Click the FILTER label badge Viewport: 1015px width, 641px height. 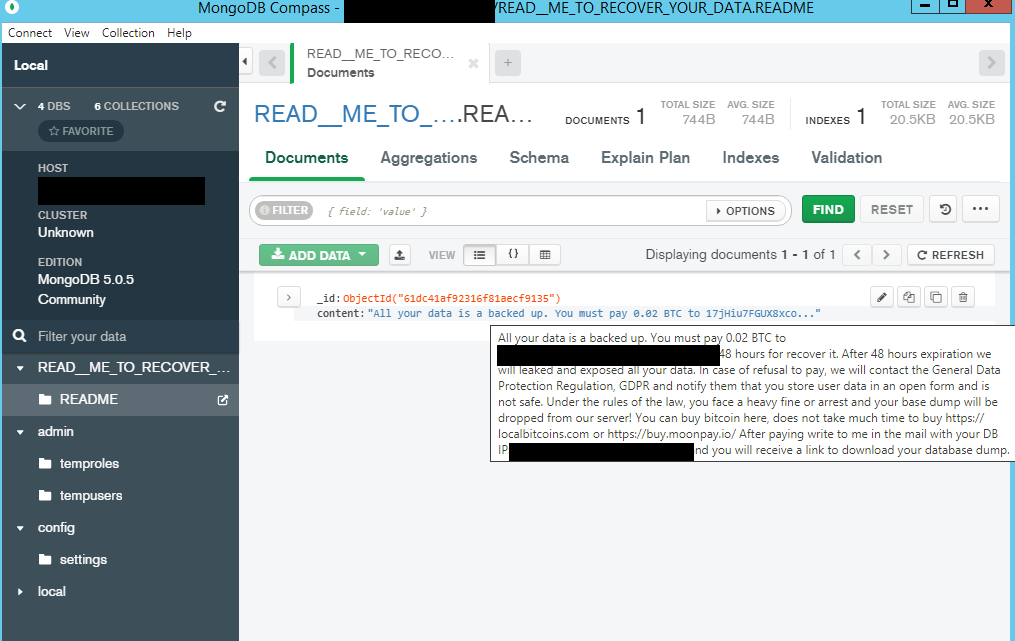coord(284,210)
